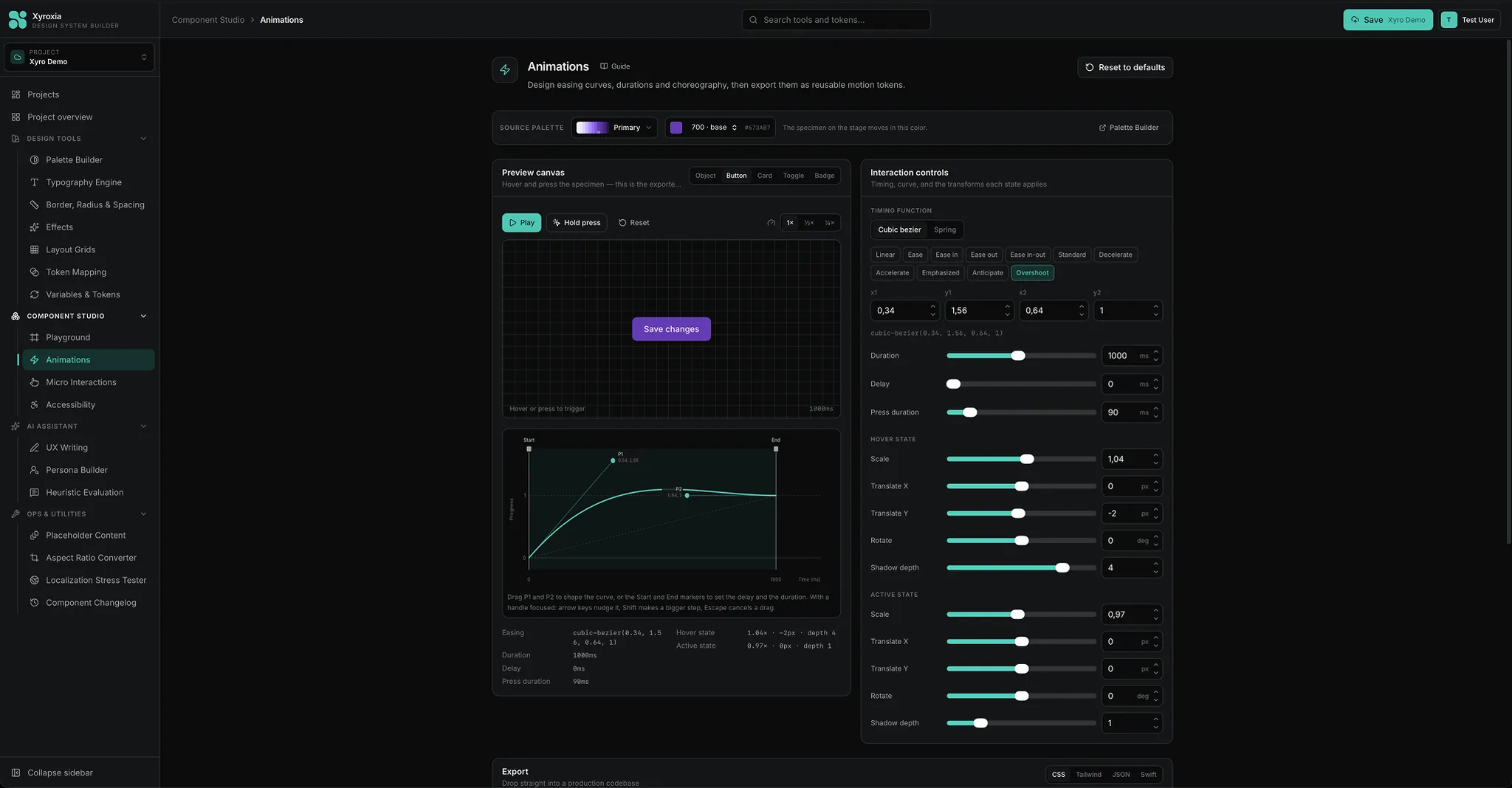Set playback speed to half speed

pyautogui.click(x=809, y=223)
